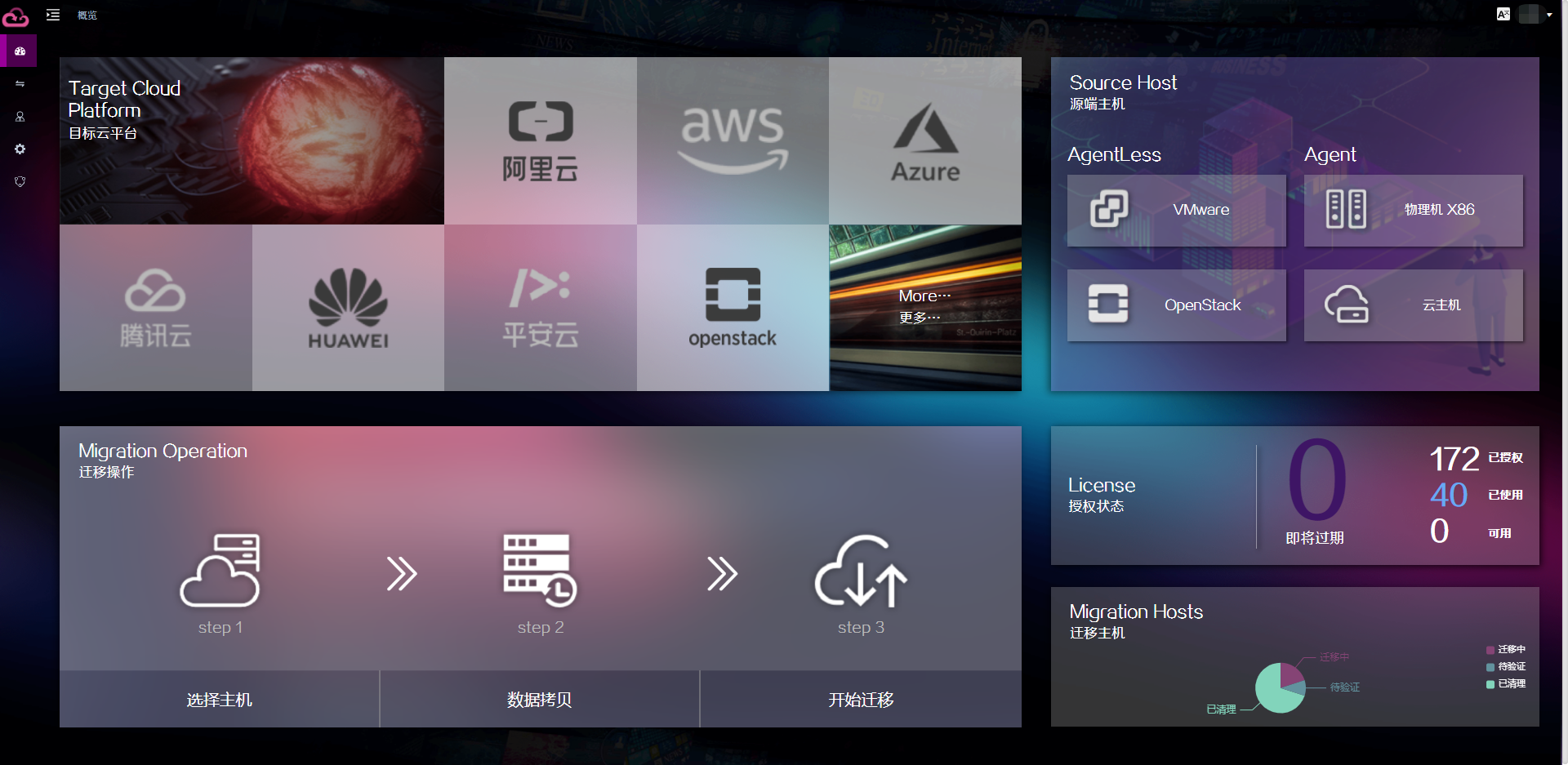
Task: Select 平安云 as target cloud platform
Action: (541, 308)
